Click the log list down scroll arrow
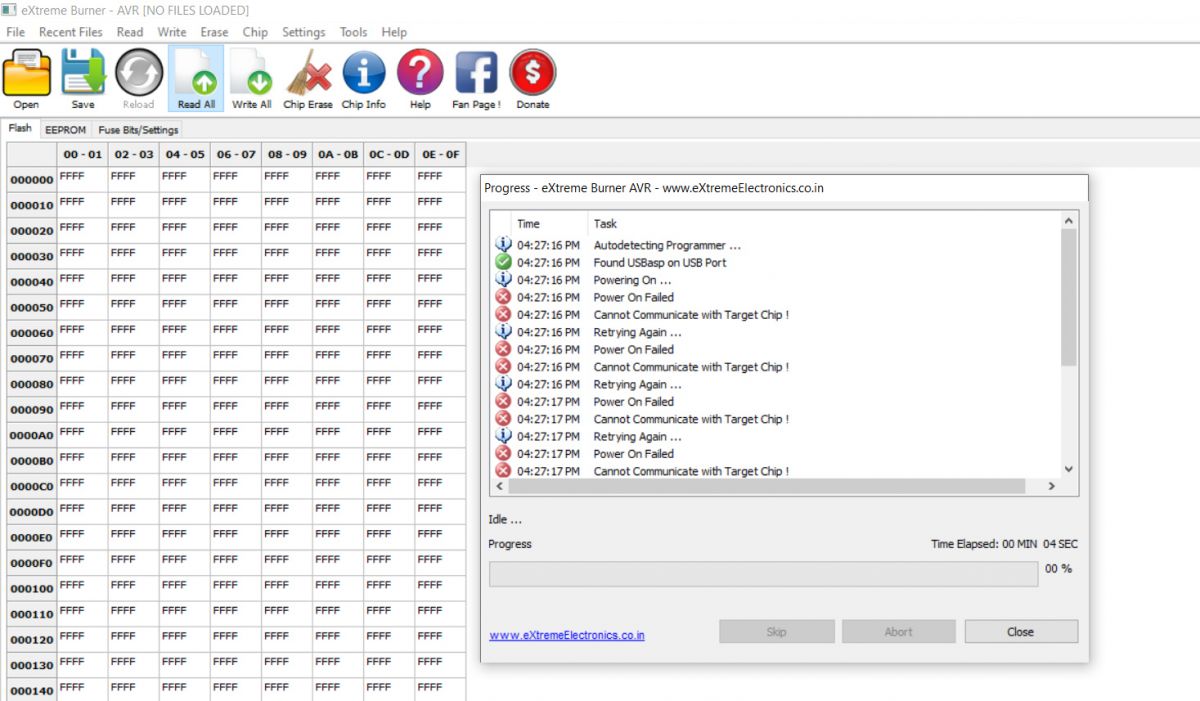1200x701 pixels. click(x=1069, y=469)
